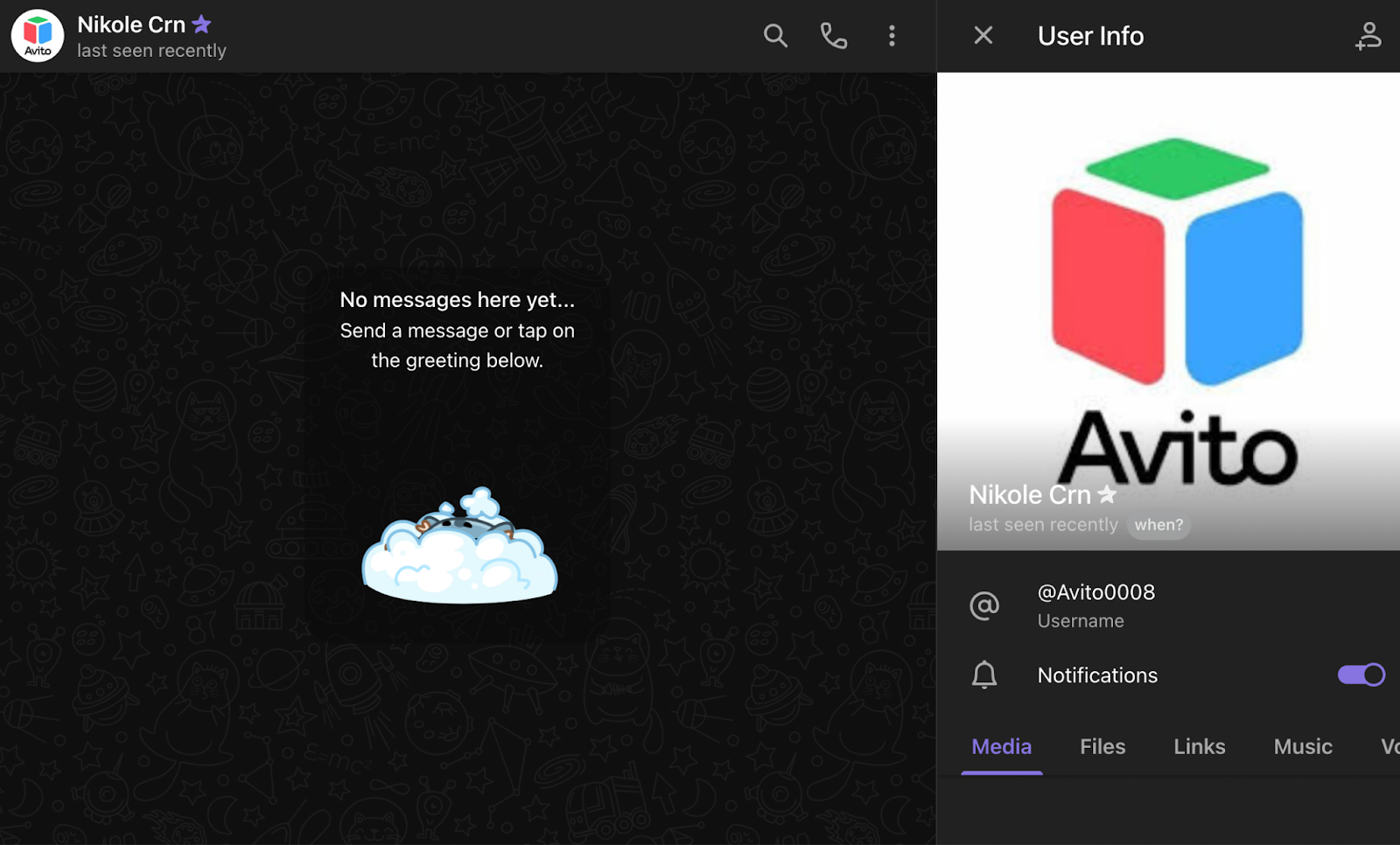1400x845 pixels.
Task: Open the three-dot more options menu
Action: pyautogui.click(x=892, y=36)
